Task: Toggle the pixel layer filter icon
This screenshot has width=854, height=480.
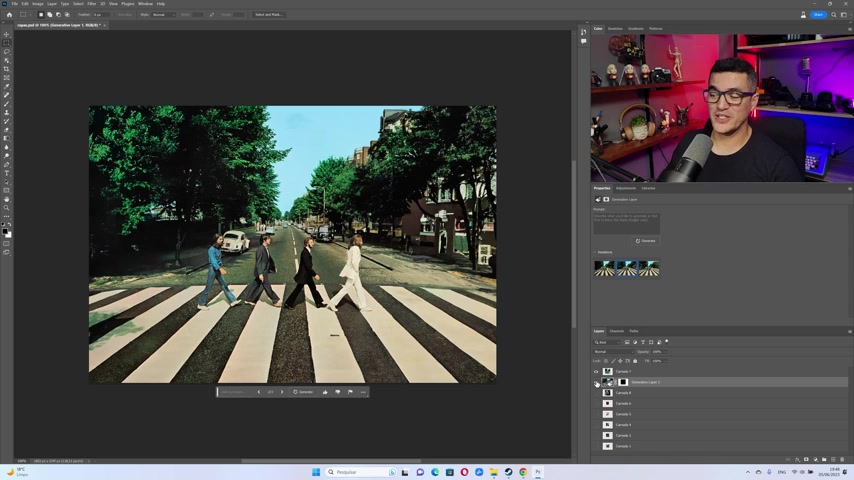Action: [627, 342]
